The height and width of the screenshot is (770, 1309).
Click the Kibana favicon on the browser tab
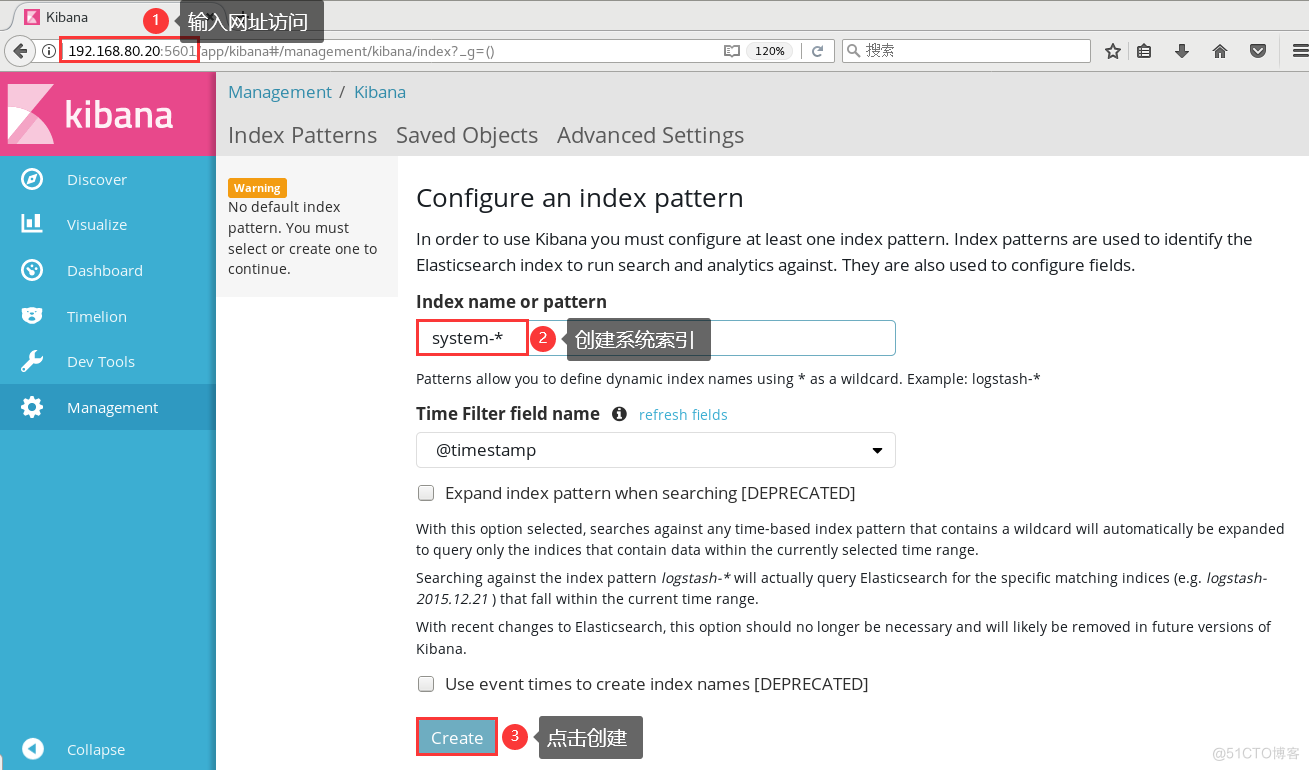(x=32, y=17)
